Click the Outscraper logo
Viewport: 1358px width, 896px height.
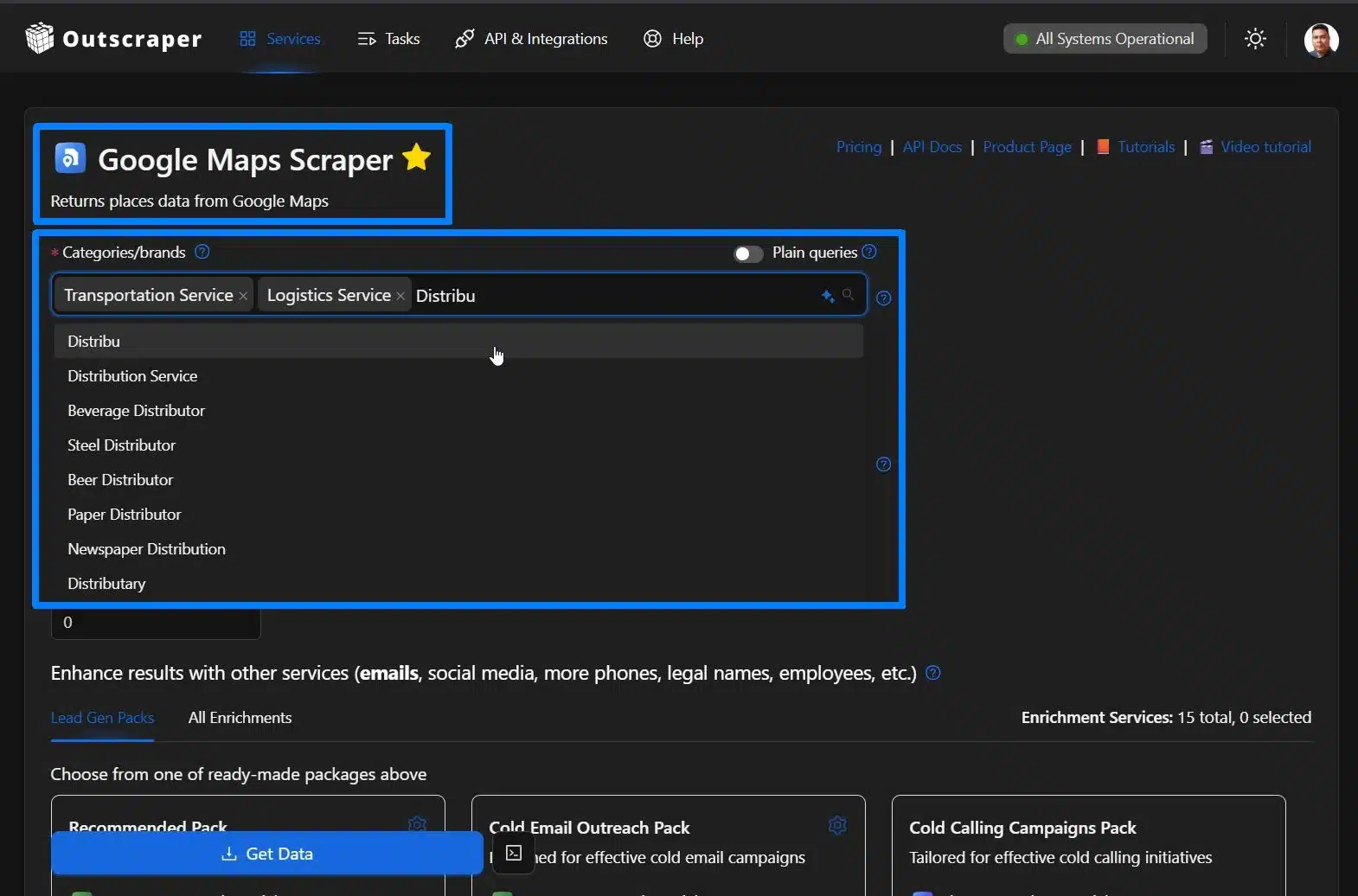[114, 39]
